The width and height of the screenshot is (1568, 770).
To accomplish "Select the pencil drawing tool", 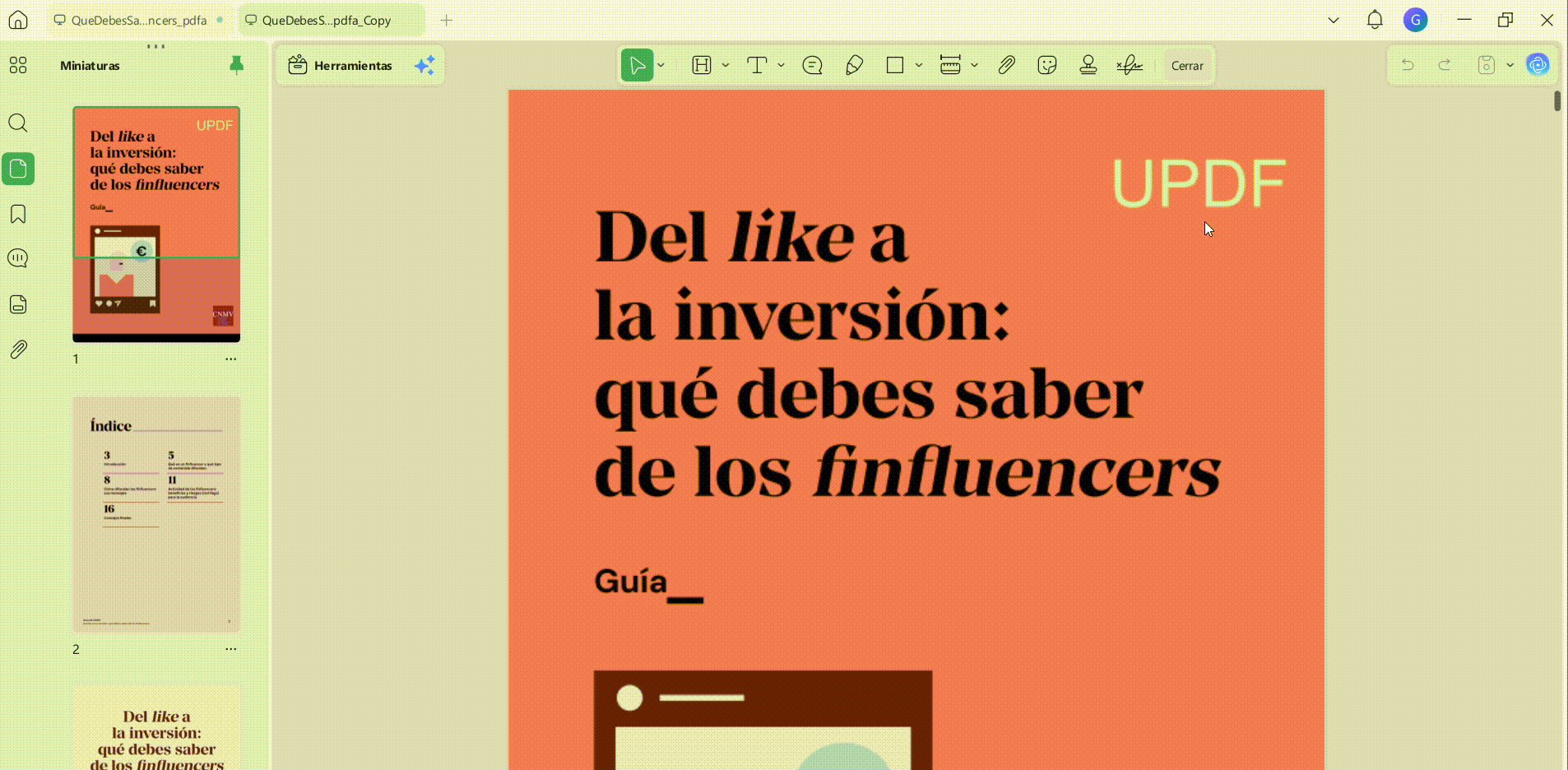I will coord(854,65).
